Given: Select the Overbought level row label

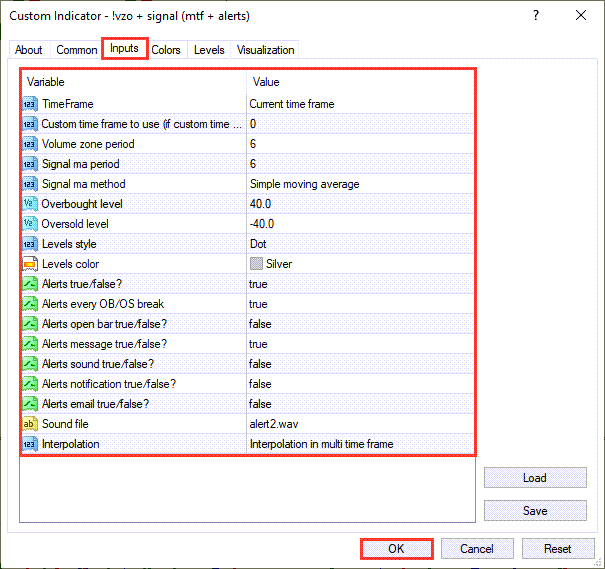Looking at the screenshot, I should (82, 204).
